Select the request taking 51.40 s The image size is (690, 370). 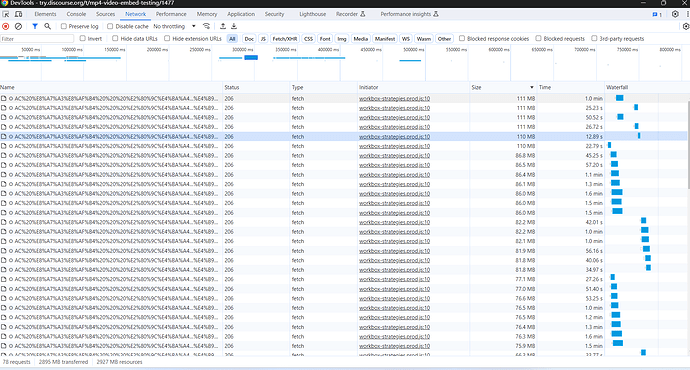tap(343, 289)
